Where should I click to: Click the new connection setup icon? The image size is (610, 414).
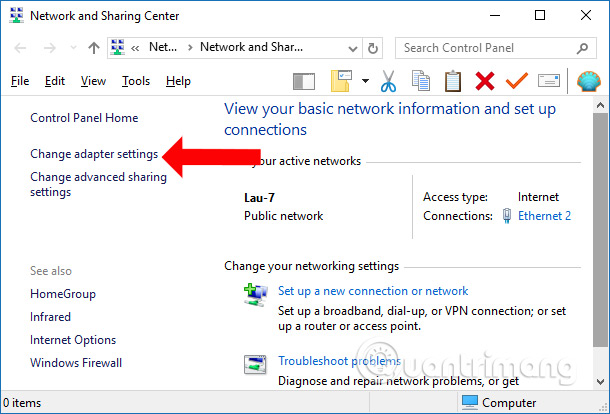click(x=255, y=295)
